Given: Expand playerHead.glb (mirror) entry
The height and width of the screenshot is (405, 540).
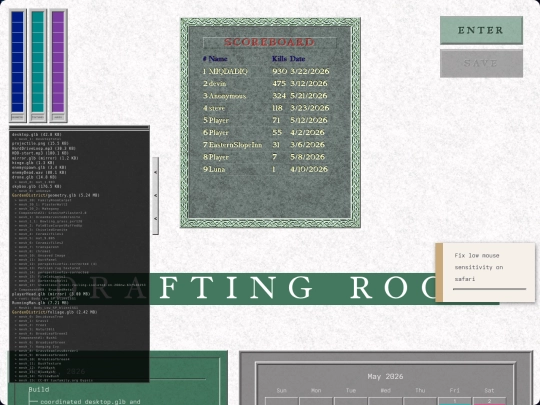Looking at the screenshot, I should click(51, 294).
